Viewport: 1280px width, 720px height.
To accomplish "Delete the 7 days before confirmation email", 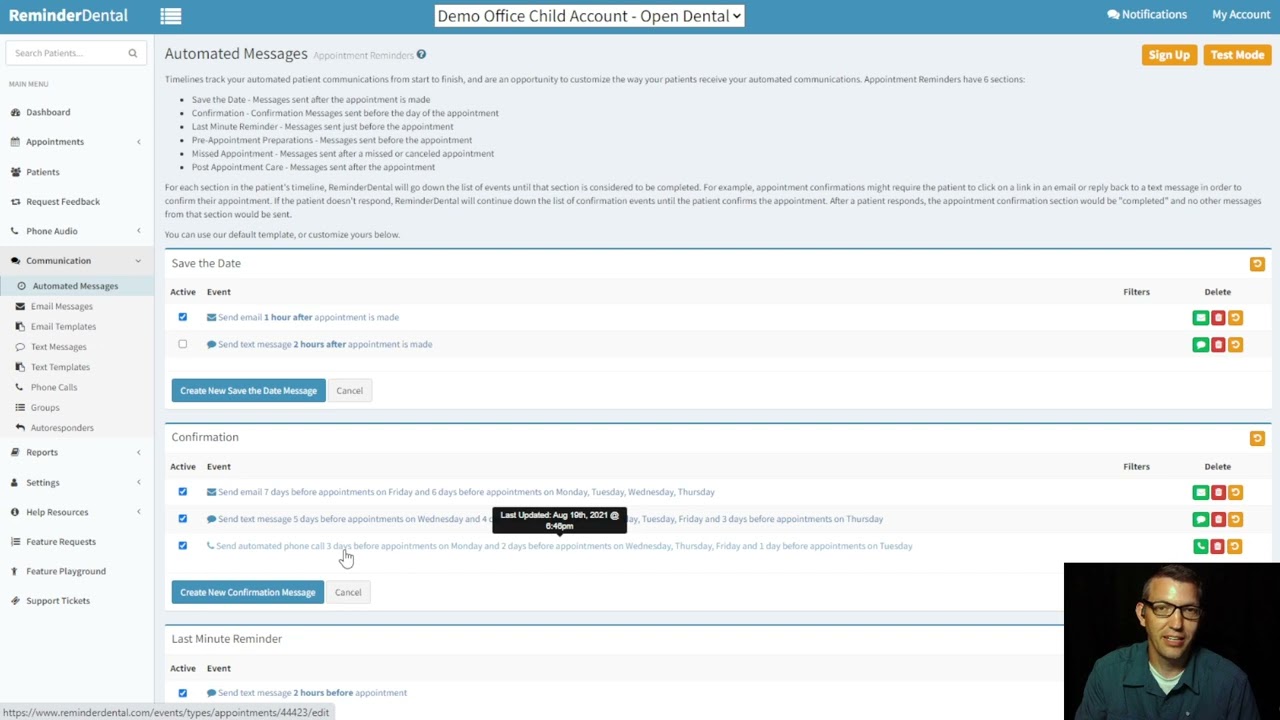I will click(1218, 493).
